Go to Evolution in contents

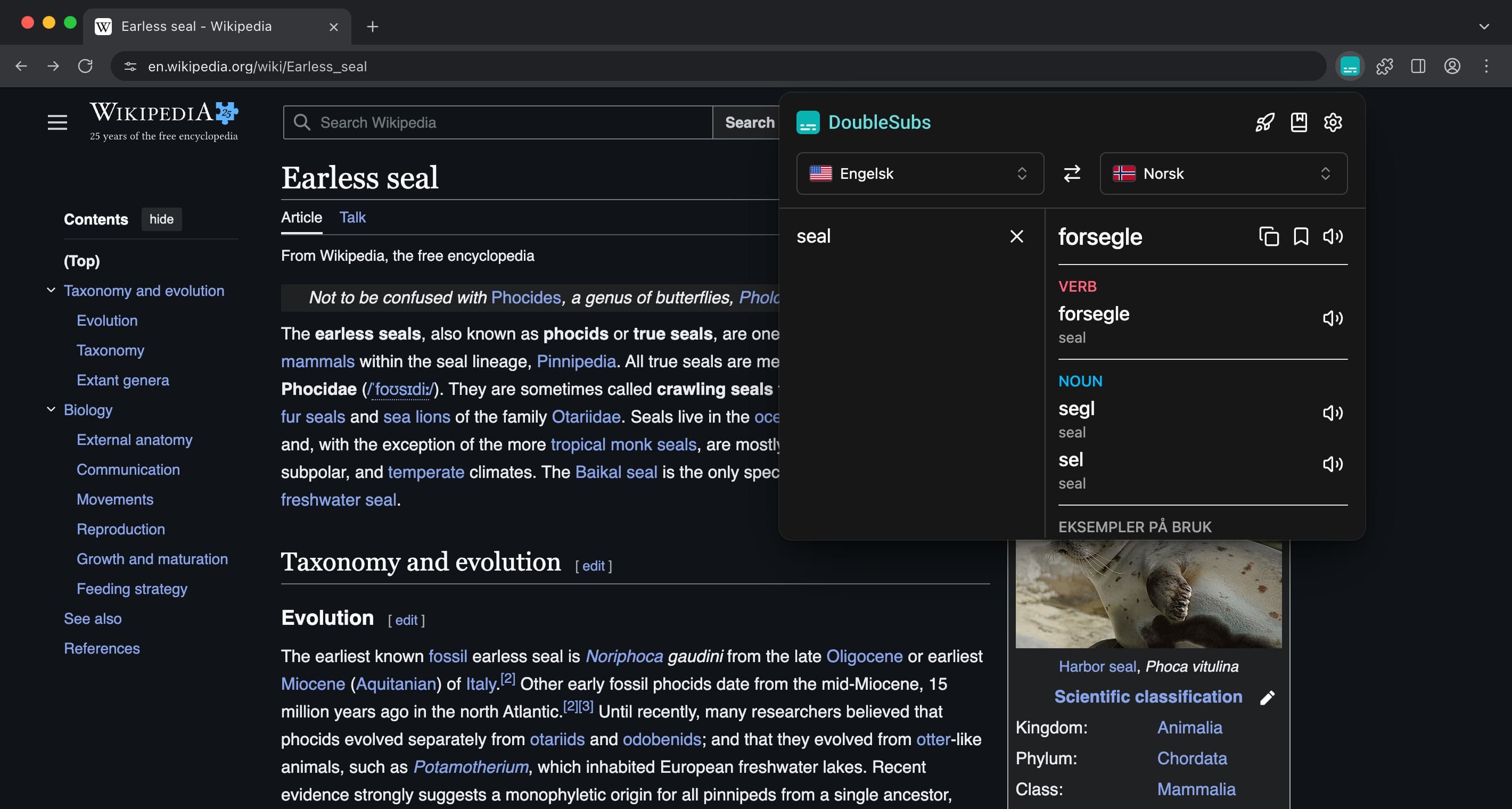107,321
